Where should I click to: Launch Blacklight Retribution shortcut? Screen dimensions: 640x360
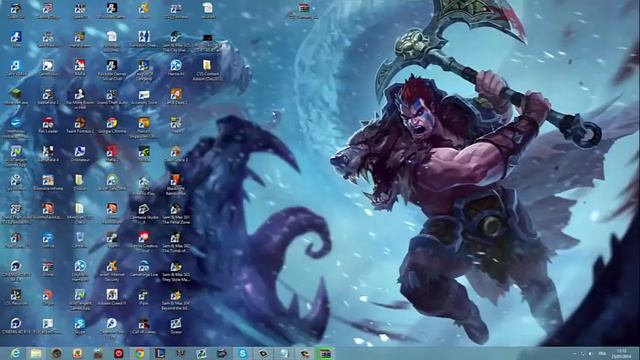tap(176, 184)
